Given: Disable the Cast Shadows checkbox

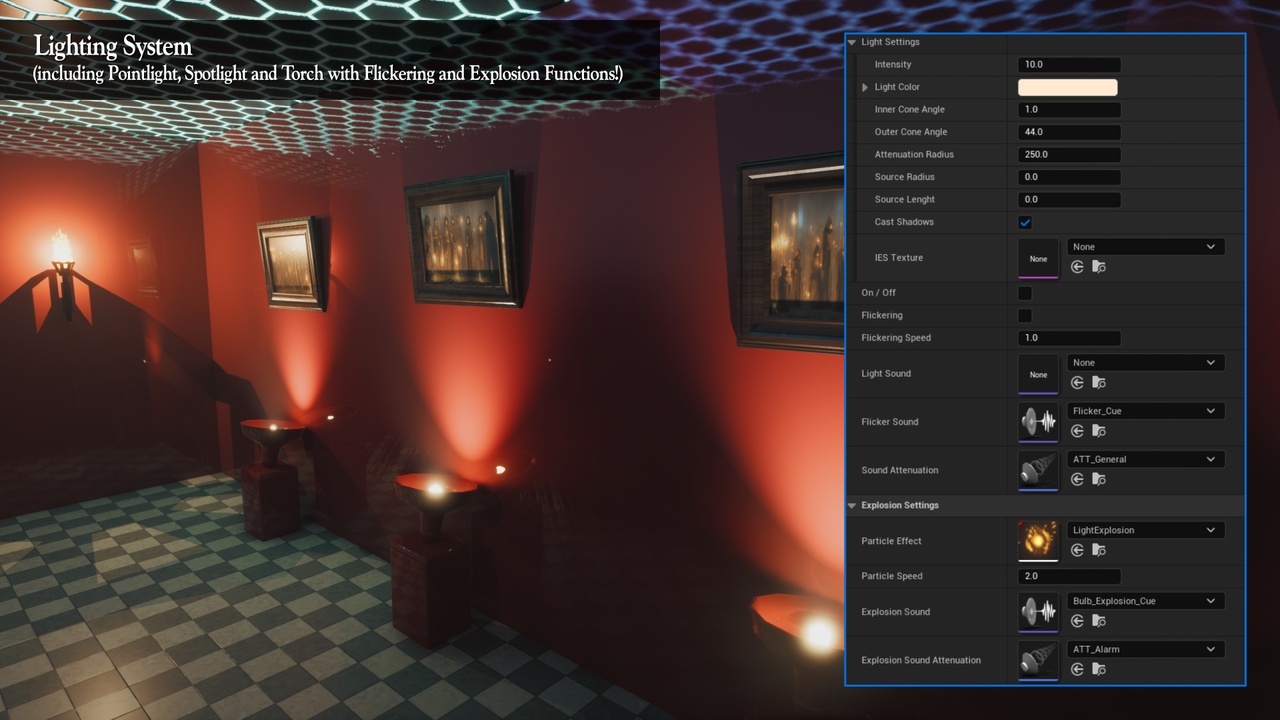Looking at the screenshot, I should tap(1025, 222).
